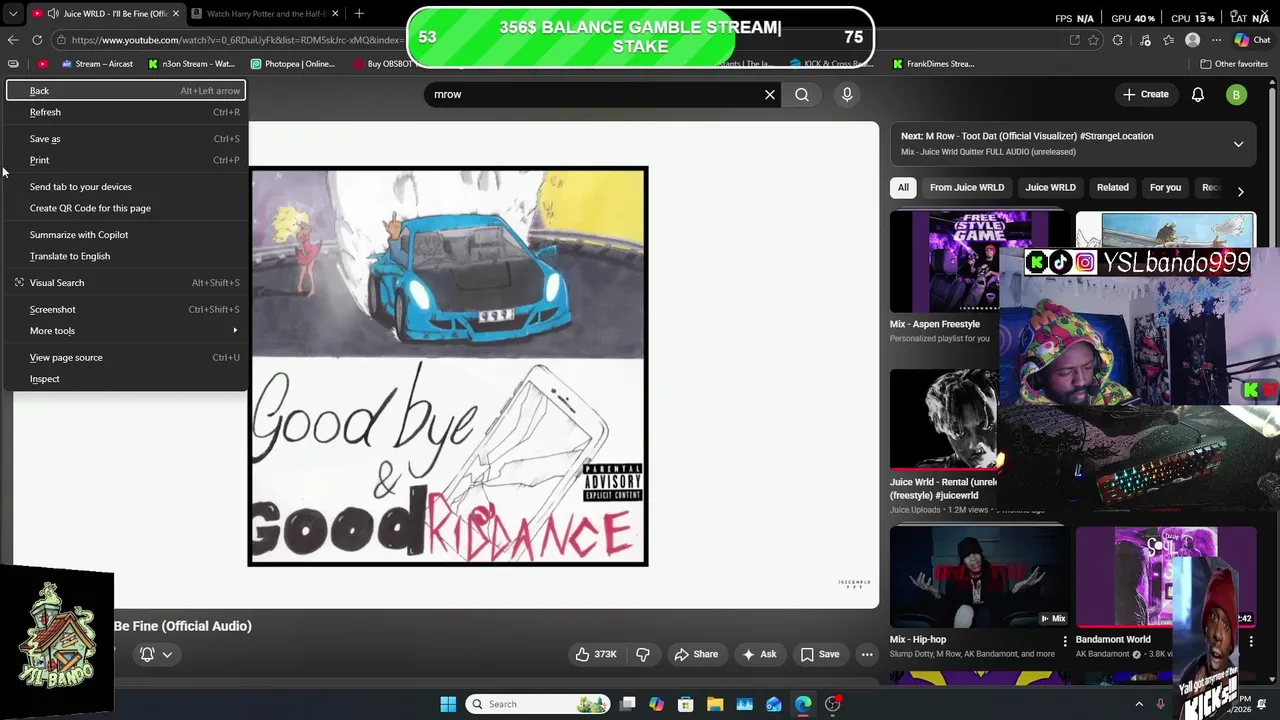The width and height of the screenshot is (1280, 720).
Task: Open Visual Search from the context menu
Action: click(125, 283)
